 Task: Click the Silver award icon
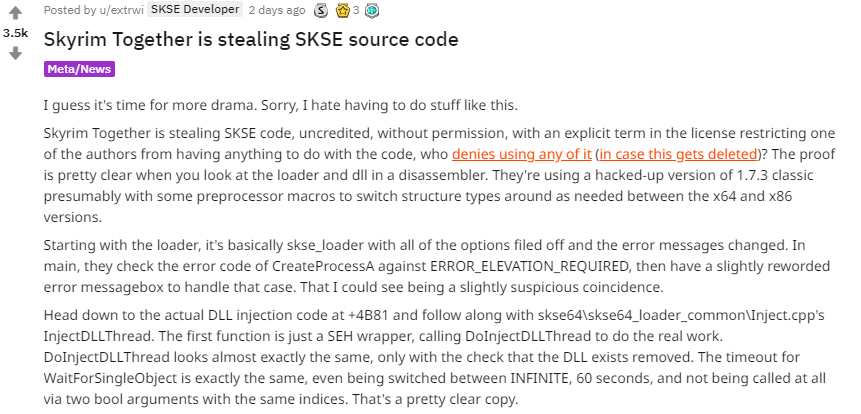point(321,10)
